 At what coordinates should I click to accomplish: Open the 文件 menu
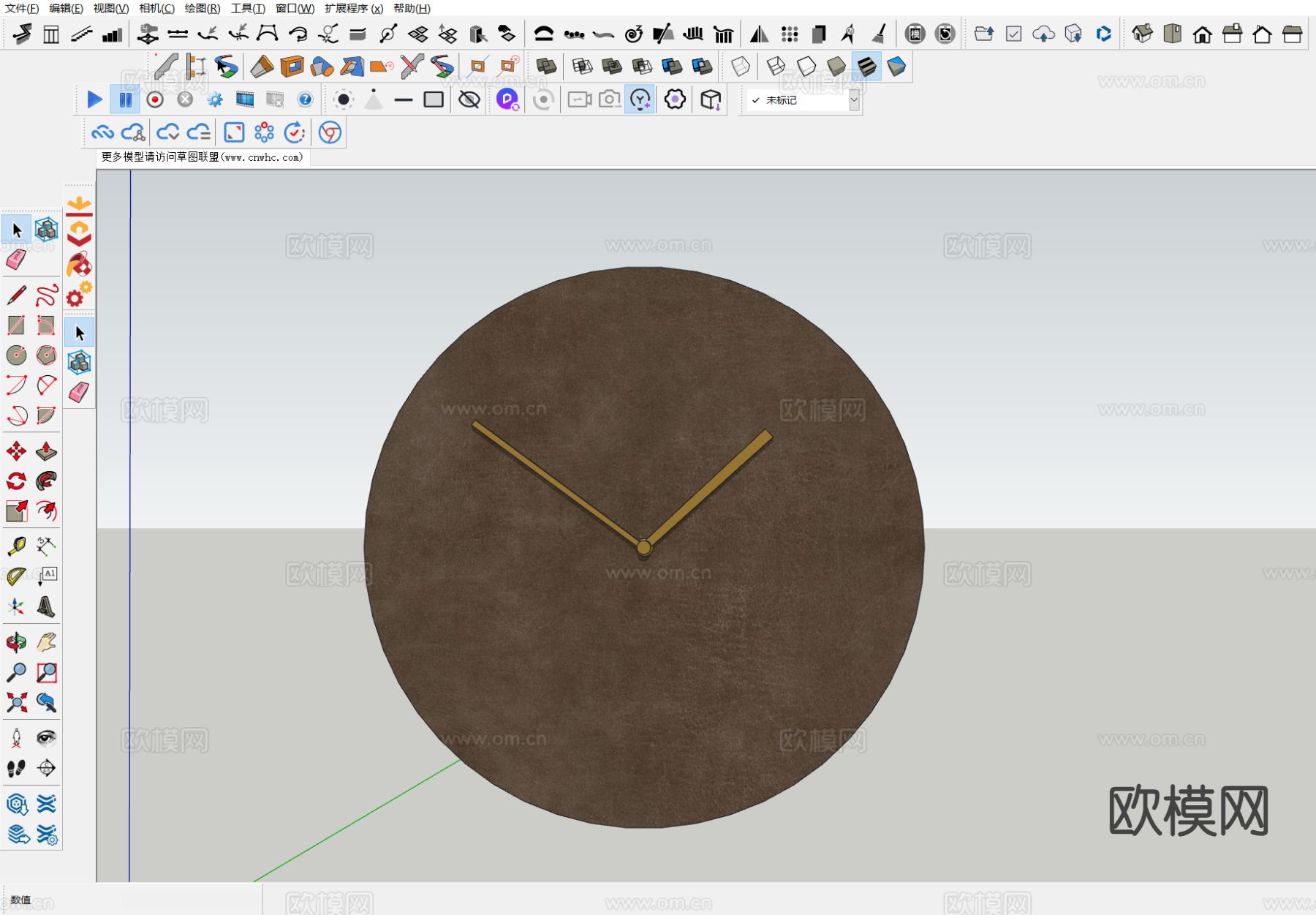pyautogui.click(x=22, y=9)
